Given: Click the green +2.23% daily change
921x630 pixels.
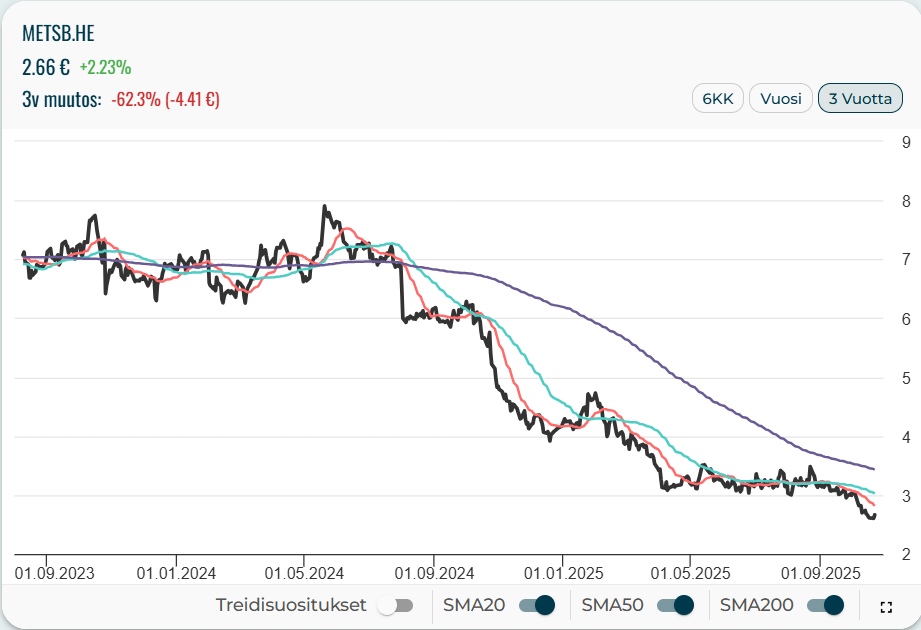Looking at the screenshot, I should point(105,67).
